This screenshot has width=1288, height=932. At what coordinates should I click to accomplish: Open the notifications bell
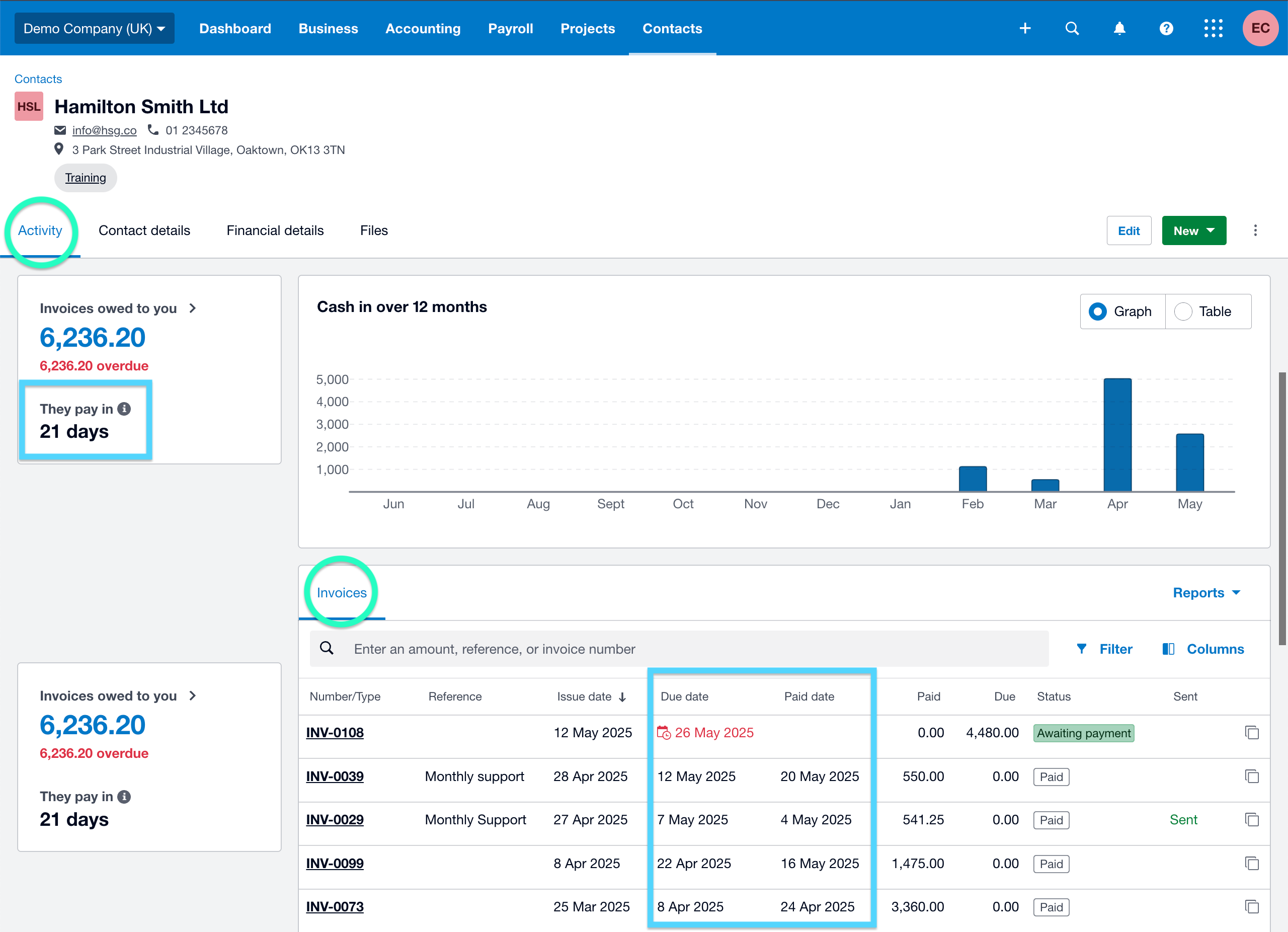pyautogui.click(x=1119, y=28)
